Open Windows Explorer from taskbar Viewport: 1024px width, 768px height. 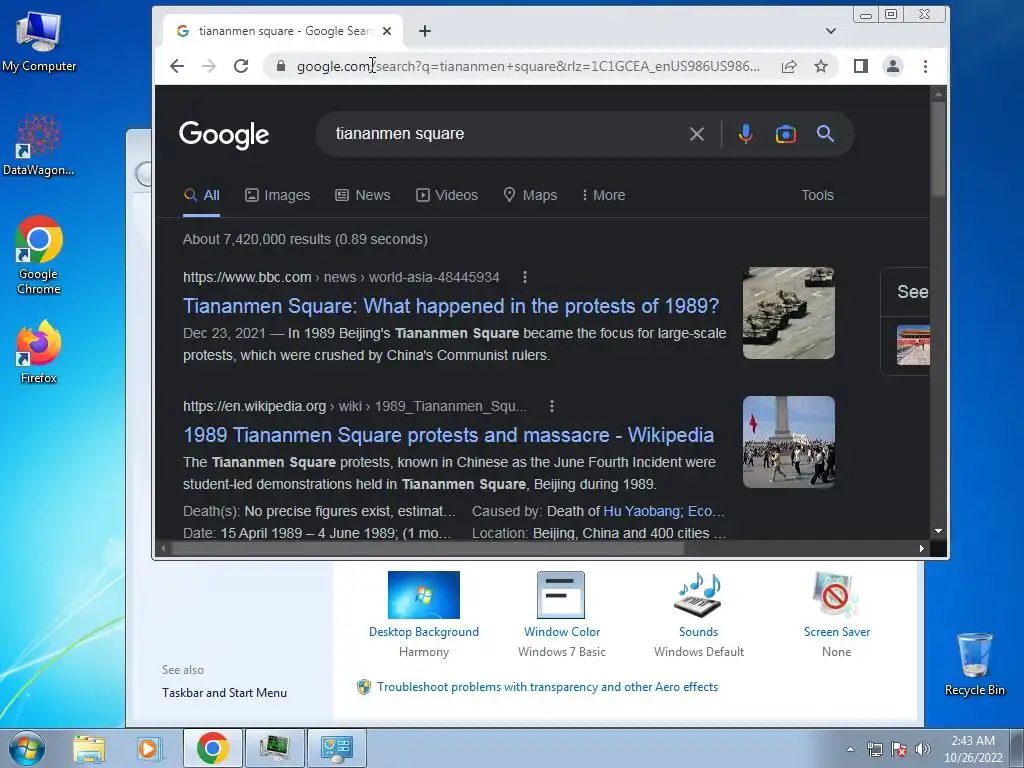[89, 748]
